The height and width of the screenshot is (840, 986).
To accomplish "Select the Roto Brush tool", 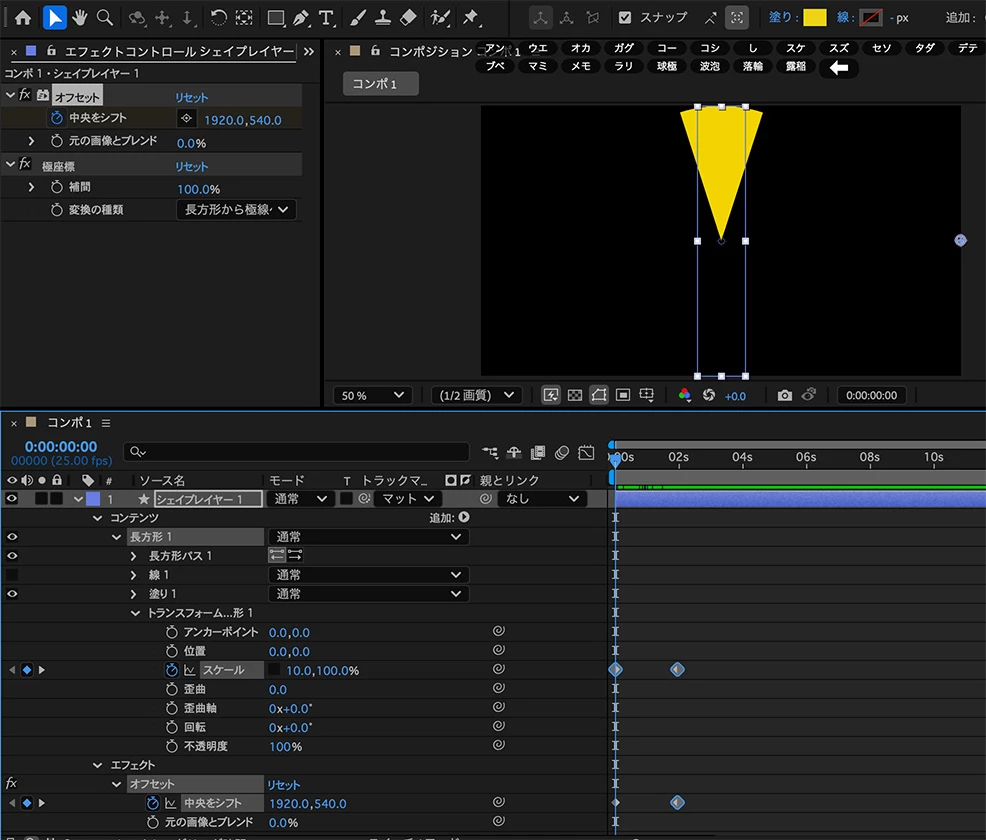I will [440, 18].
